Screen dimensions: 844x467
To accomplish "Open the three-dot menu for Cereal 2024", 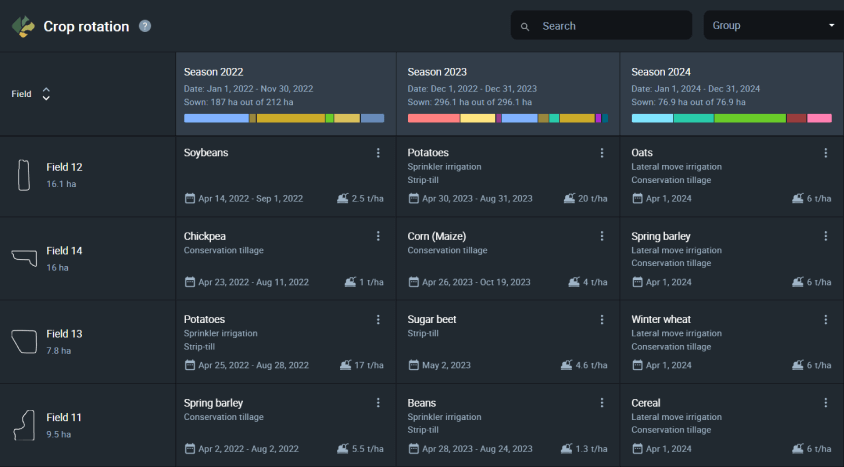I will click(826, 403).
